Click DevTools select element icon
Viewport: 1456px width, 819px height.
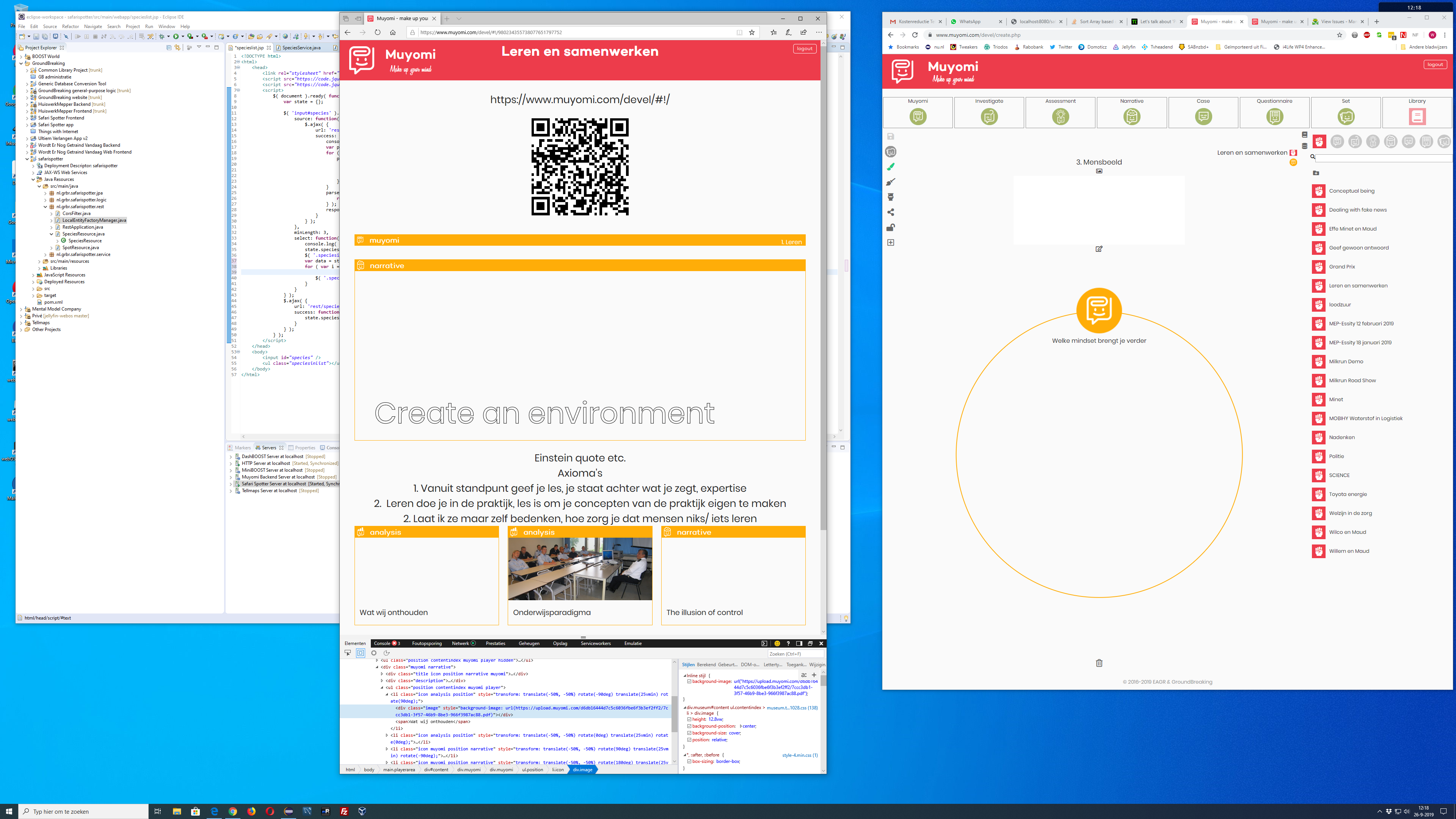point(348,653)
